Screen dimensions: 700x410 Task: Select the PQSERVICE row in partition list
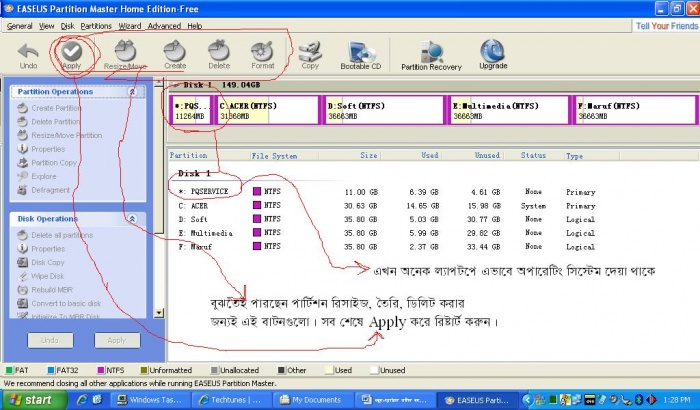point(387,192)
